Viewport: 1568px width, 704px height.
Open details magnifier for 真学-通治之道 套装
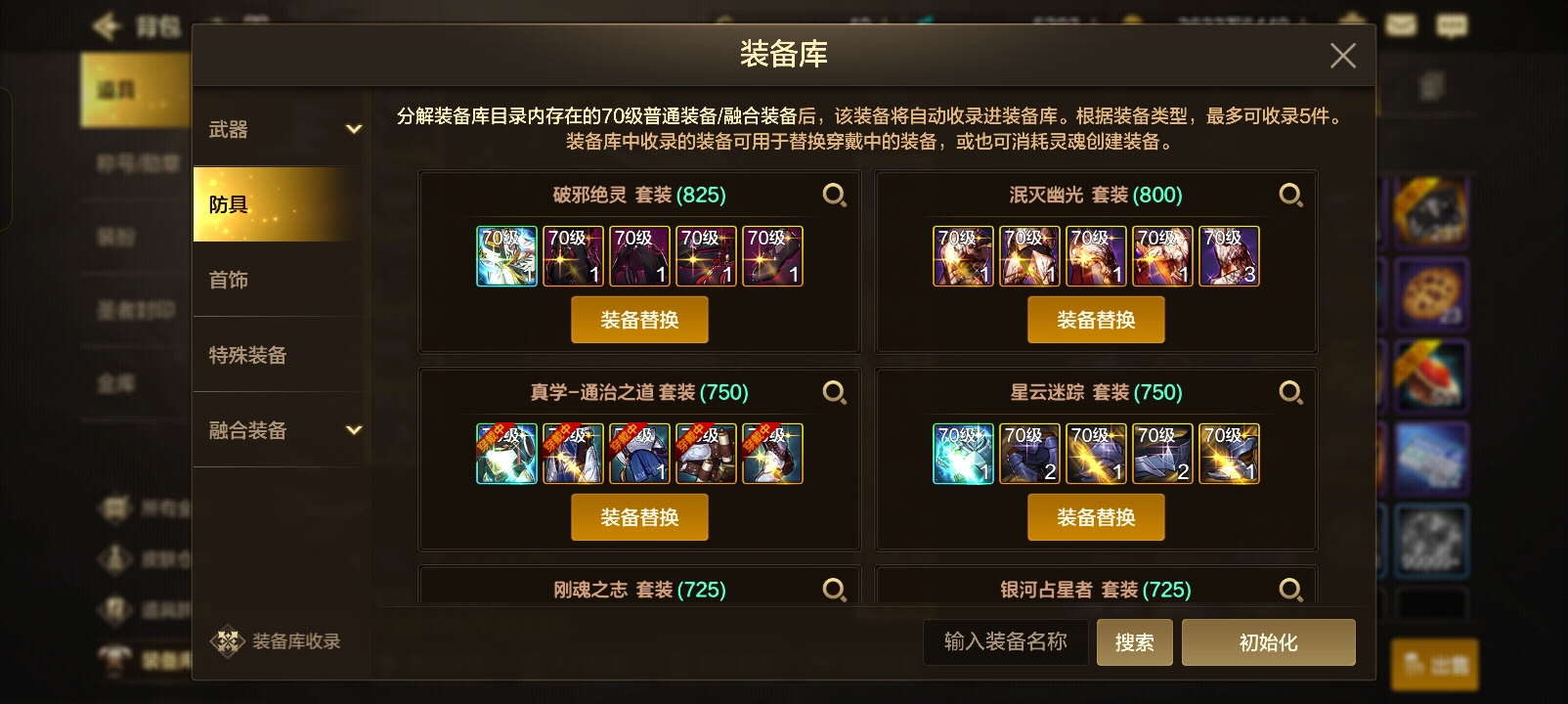(x=834, y=393)
